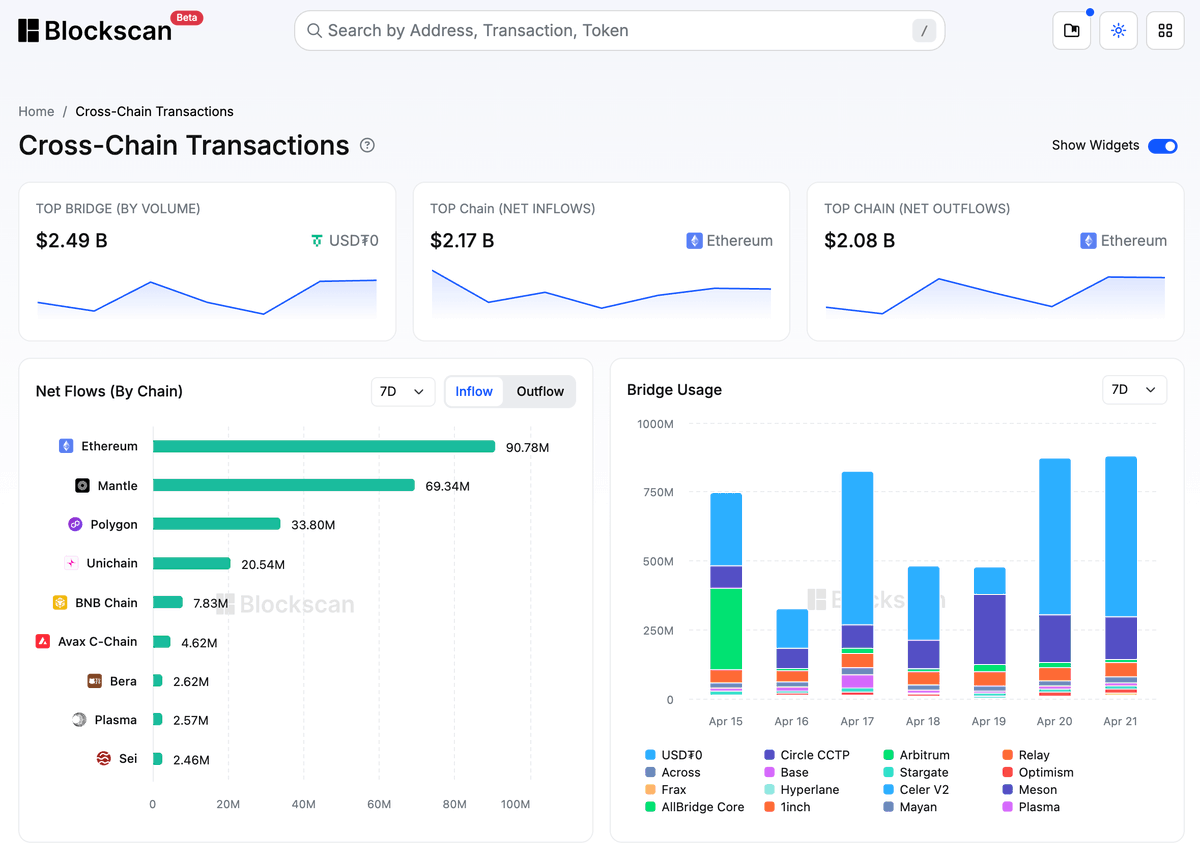Click the Unichain 20.54M value label
The width and height of the screenshot is (1200, 857).
click(x=263, y=565)
